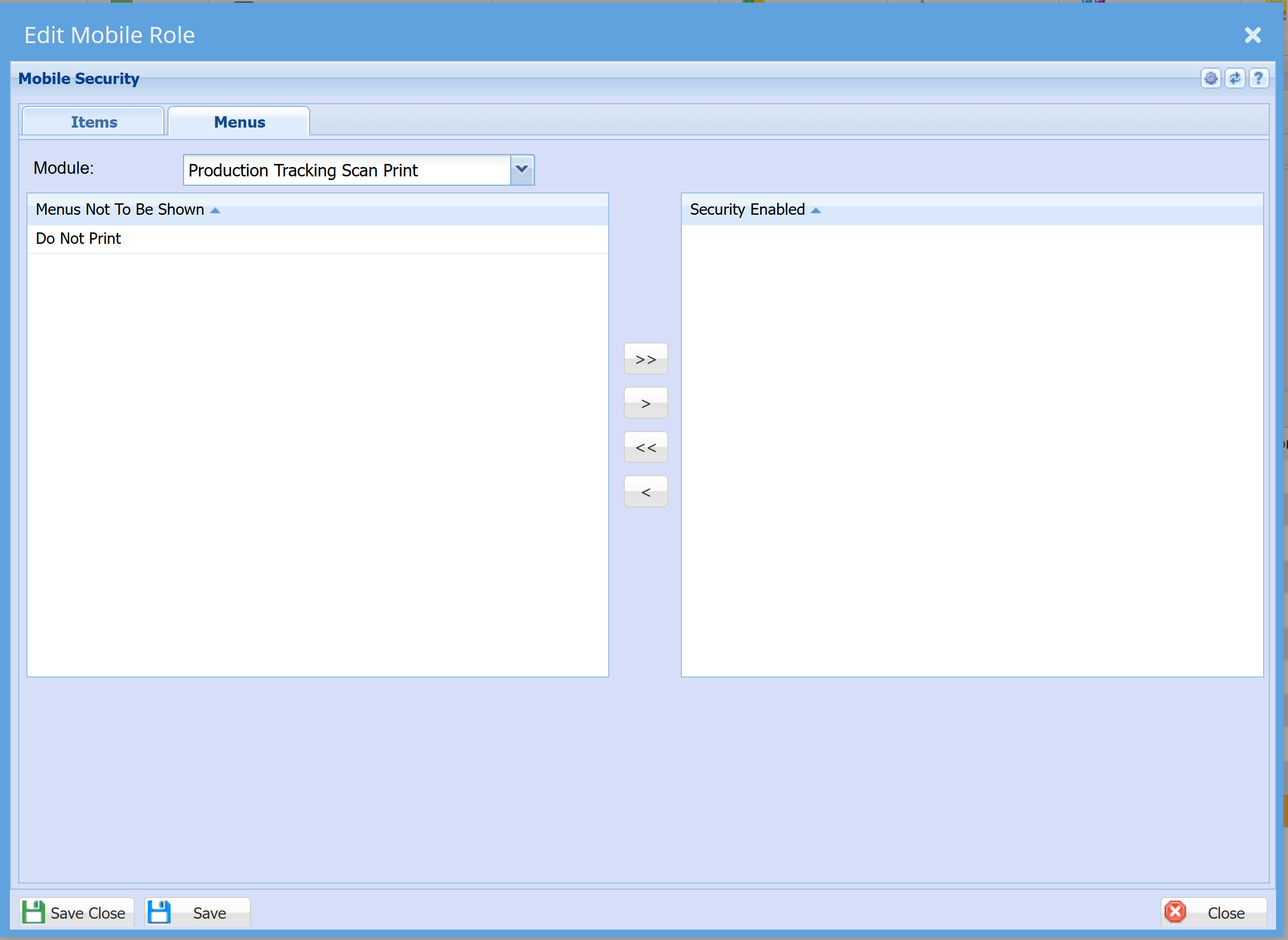Click the Production Tracking Scan Print module field
Screen dimensions: 1288x940
pos(347,170)
